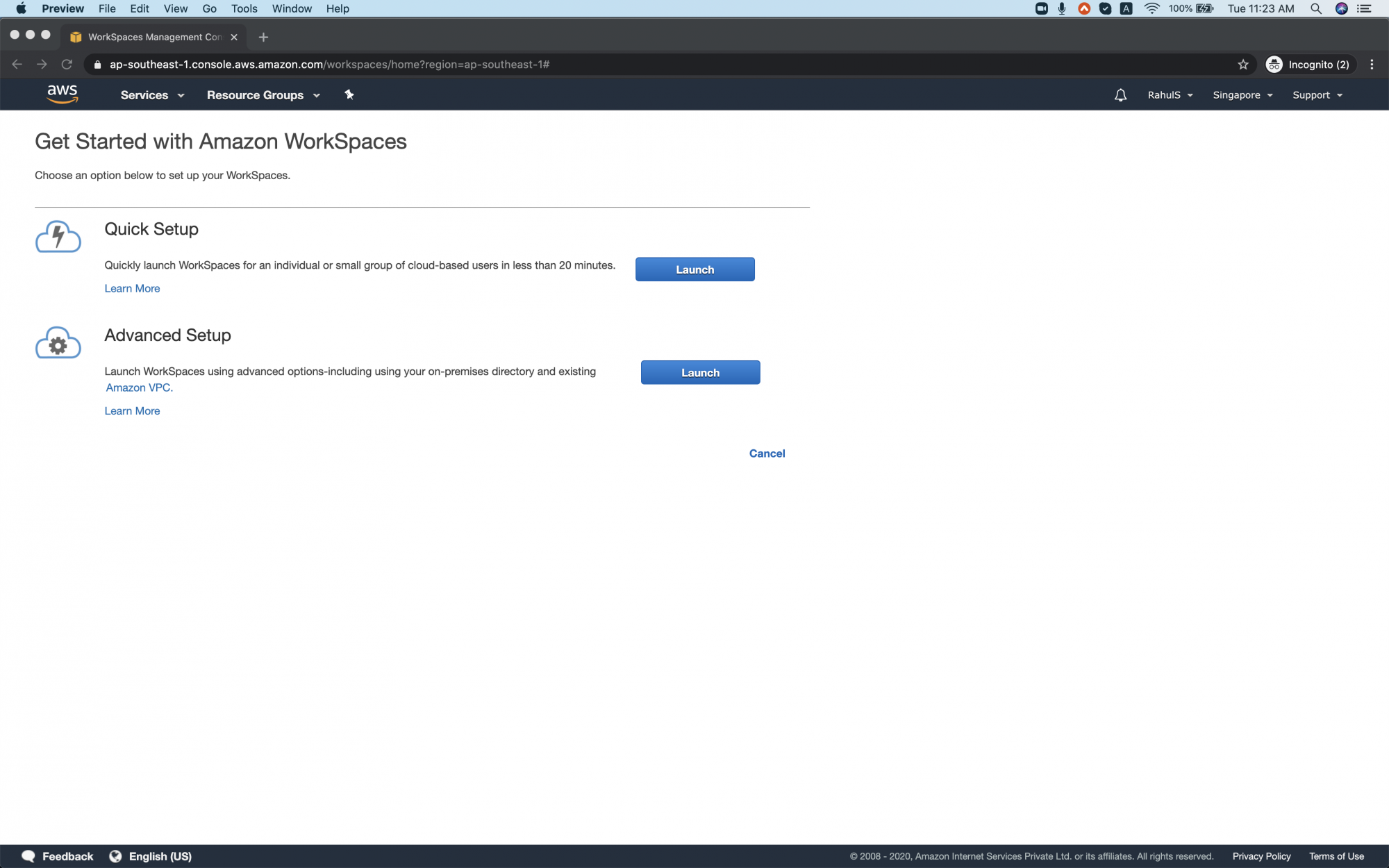
Task: Click the Spotlight search icon in the menu bar
Action: (1316, 8)
